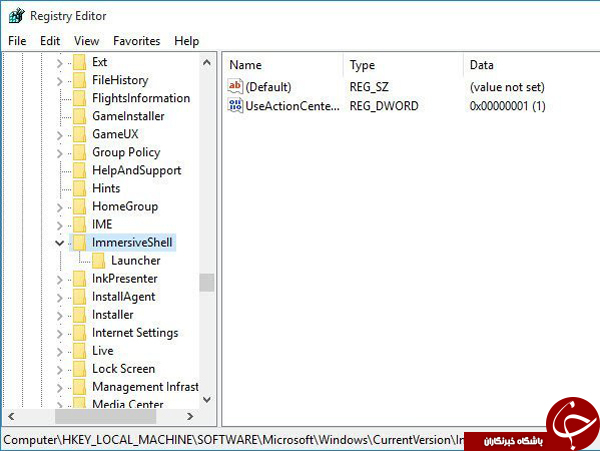
Task: Open the View menu
Action: (86, 41)
